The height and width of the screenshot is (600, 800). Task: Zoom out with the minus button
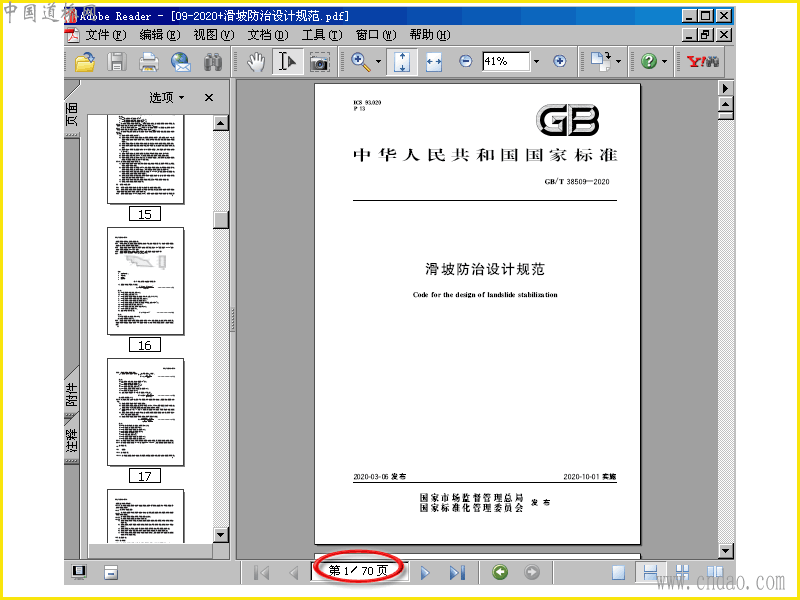click(465, 61)
